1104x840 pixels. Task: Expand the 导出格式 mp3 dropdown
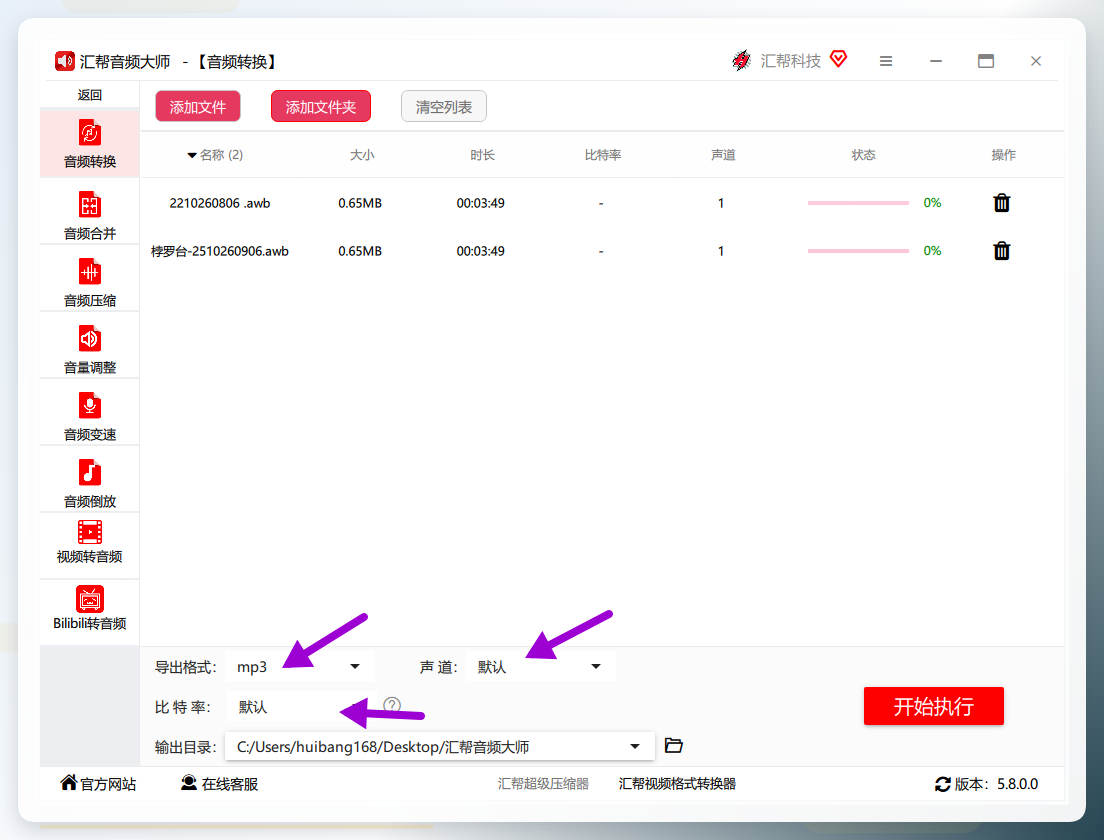[300, 667]
